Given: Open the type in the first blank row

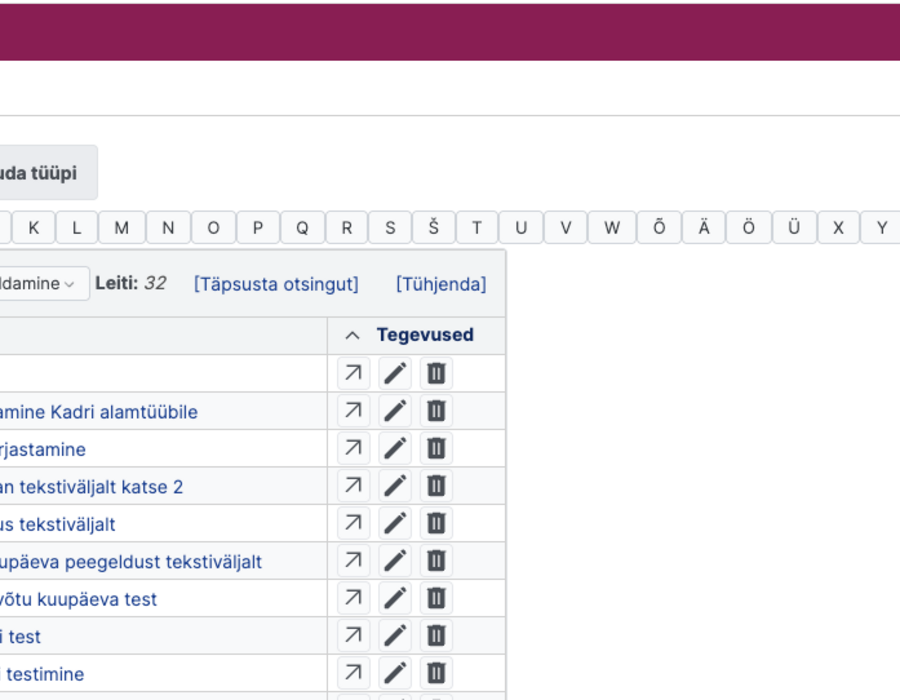Looking at the screenshot, I should click(x=354, y=374).
